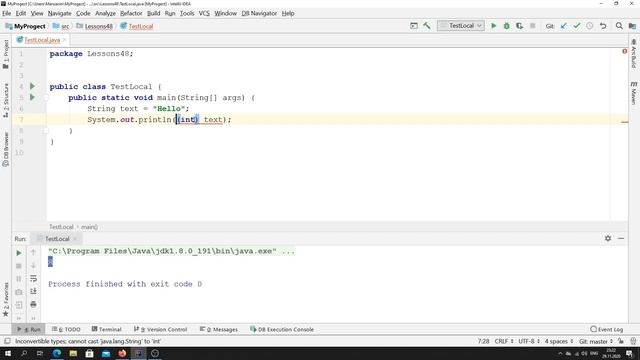Collapse the main method fold marker
Viewport: 640px width, 360px height.
46,98
